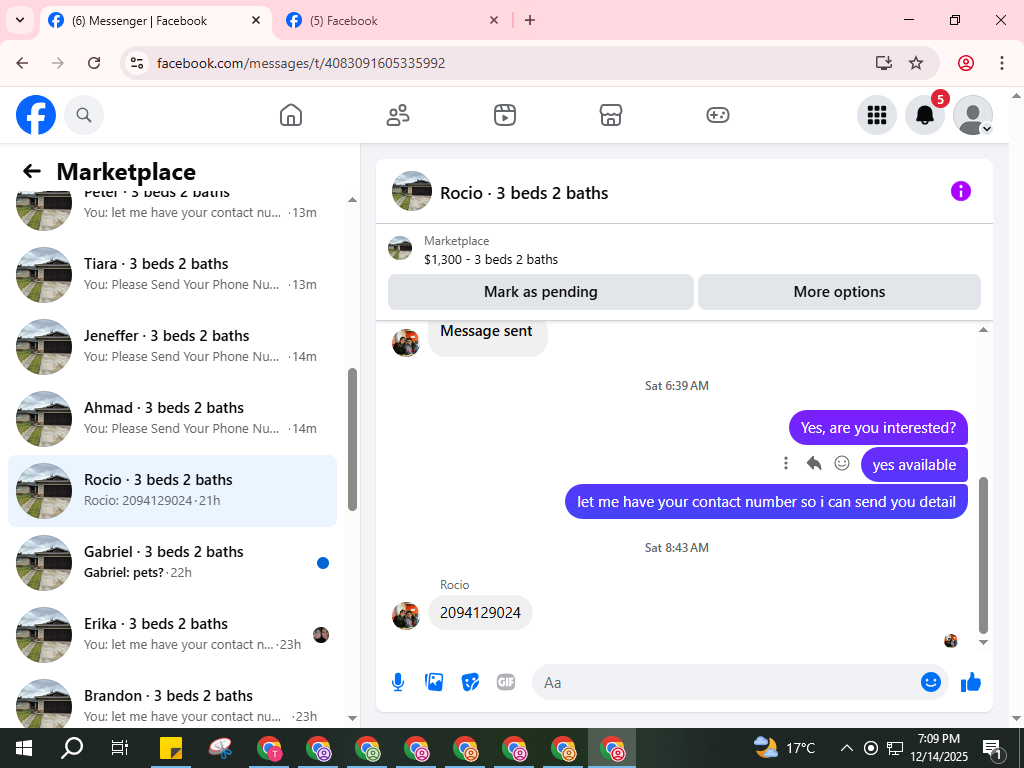Open Chrome three-dot menu
The height and width of the screenshot is (768, 1024).
[1002, 63]
